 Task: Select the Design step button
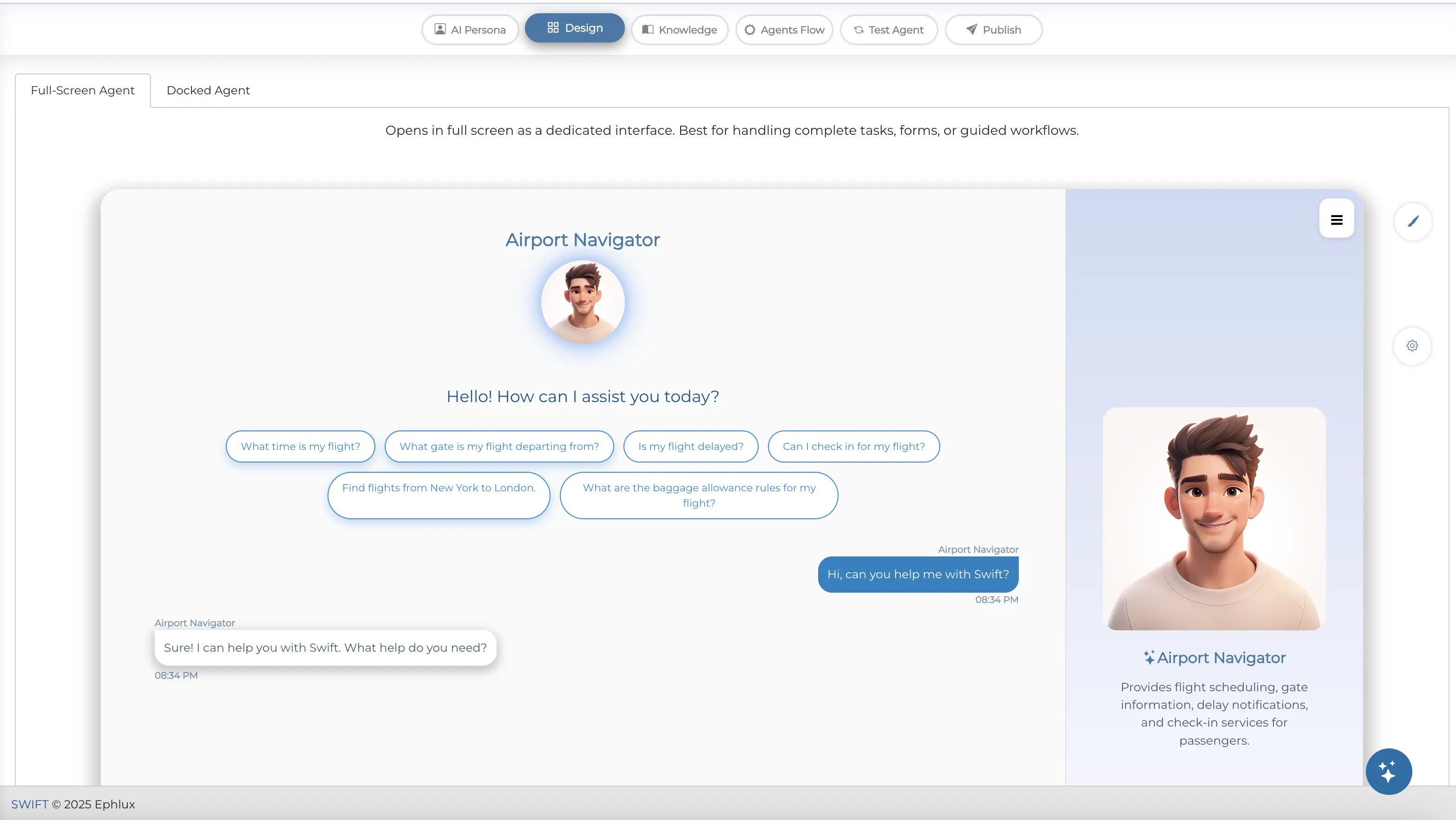[574, 28]
